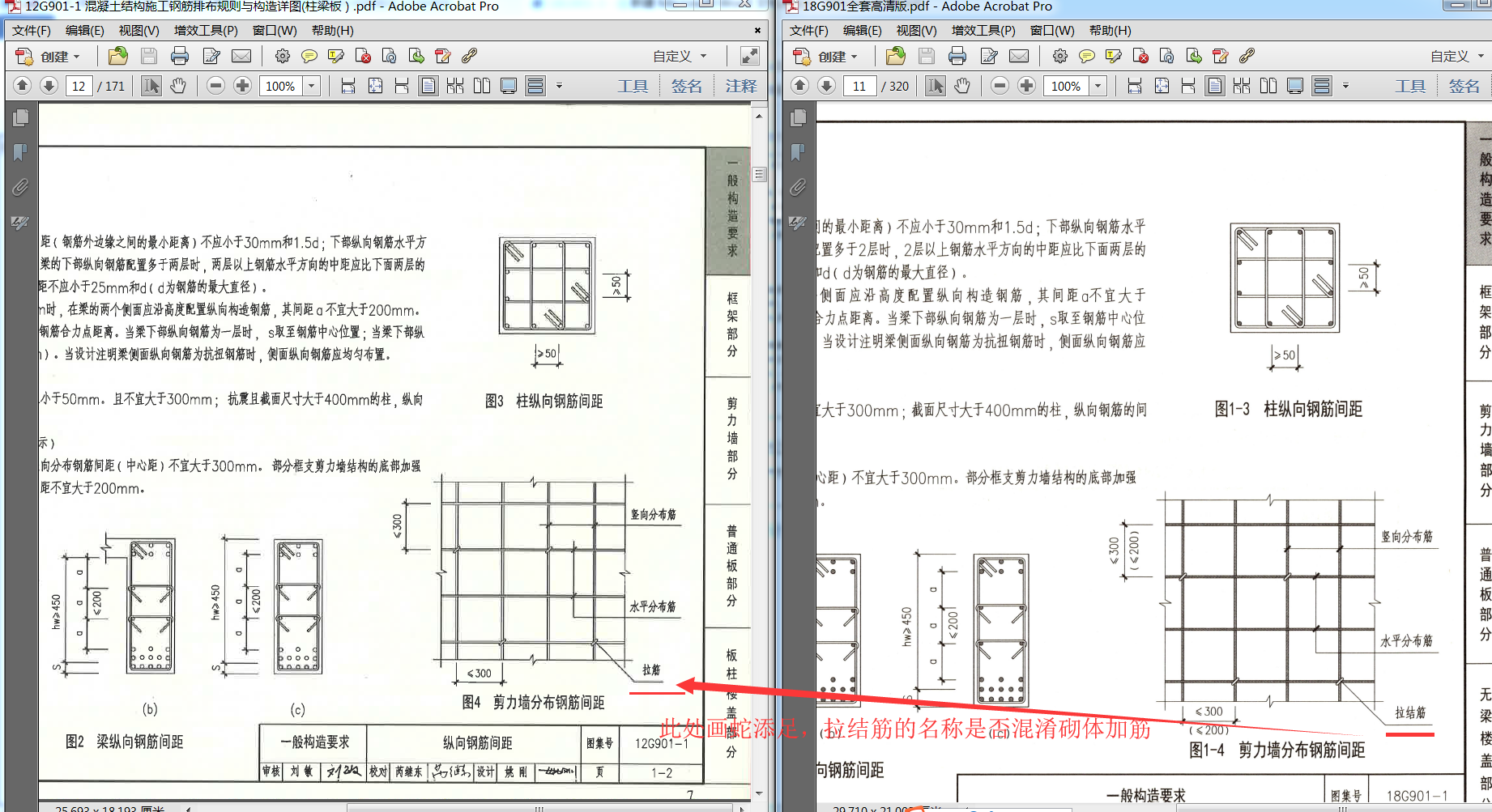The width and height of the screenshot is (1492, 812).
Task: Open 窗口(W) menu in right window
Action: click(x=1052, y=31)
